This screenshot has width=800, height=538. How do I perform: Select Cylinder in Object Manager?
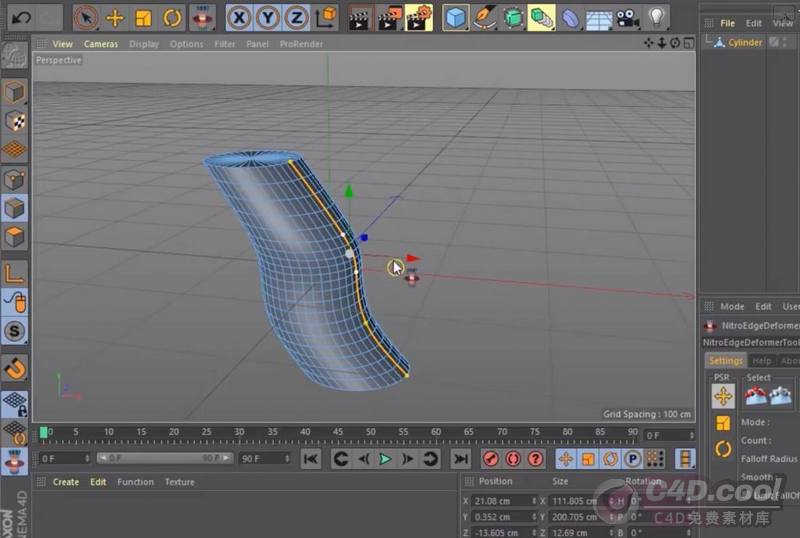[x=745, y=42]
